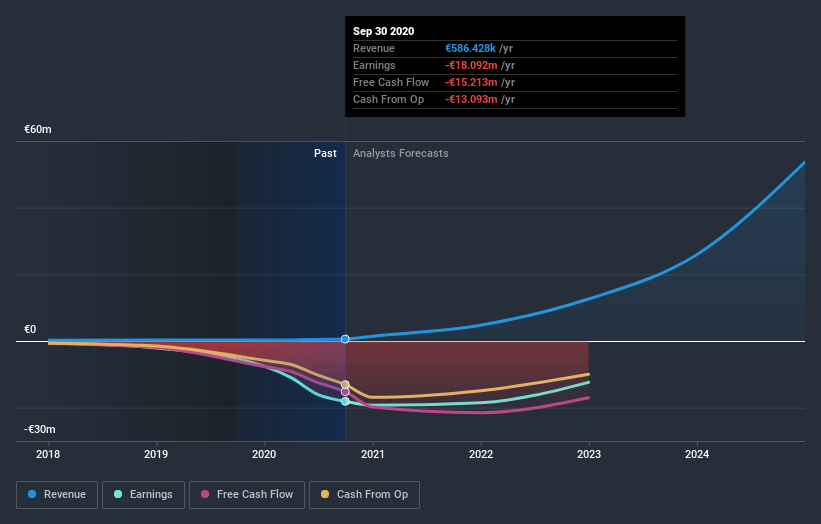Click the 2022 x-axis label

(x=481, y=454)
